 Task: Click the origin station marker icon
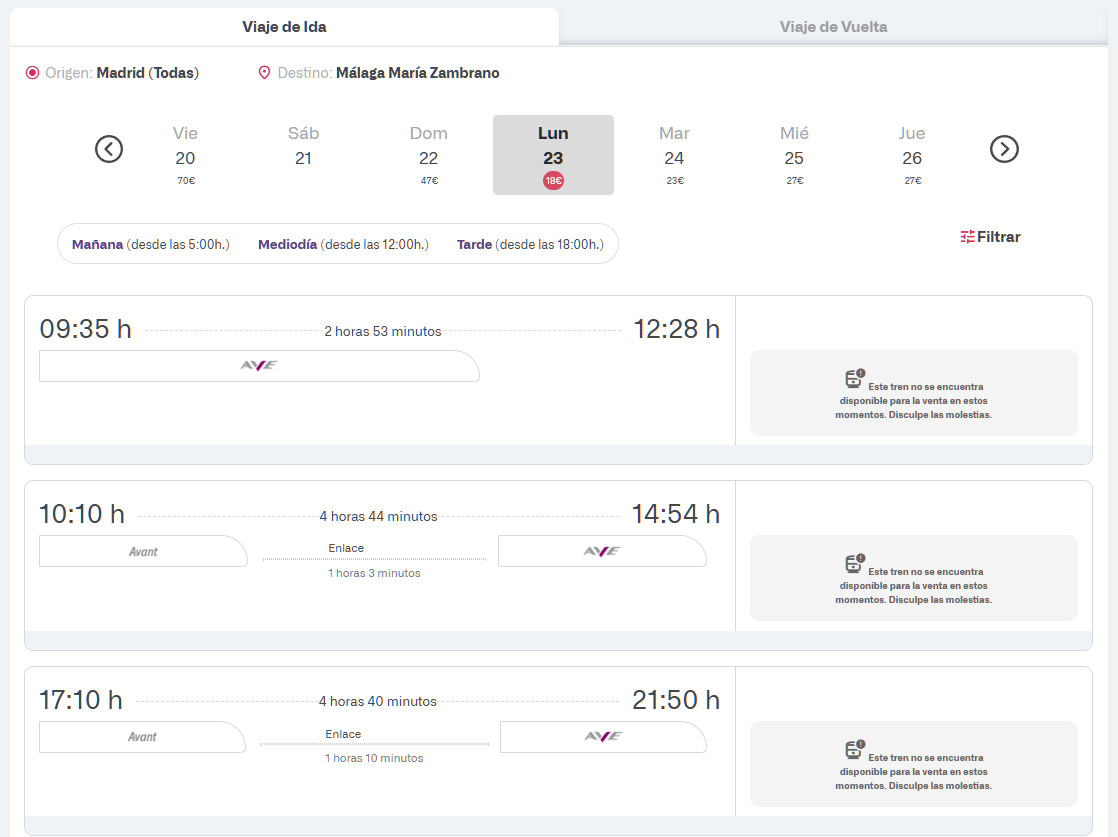tap(32, 73)
